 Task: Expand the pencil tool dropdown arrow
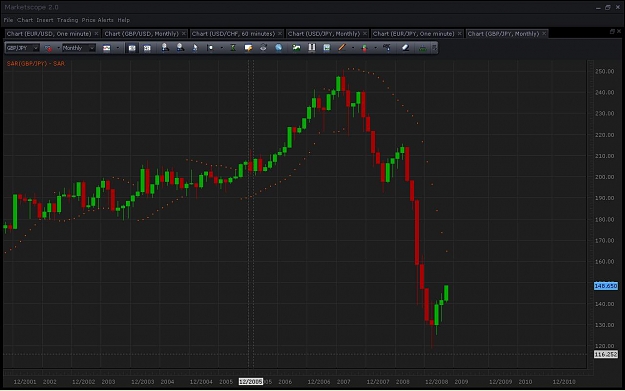(x=353, y=48)
